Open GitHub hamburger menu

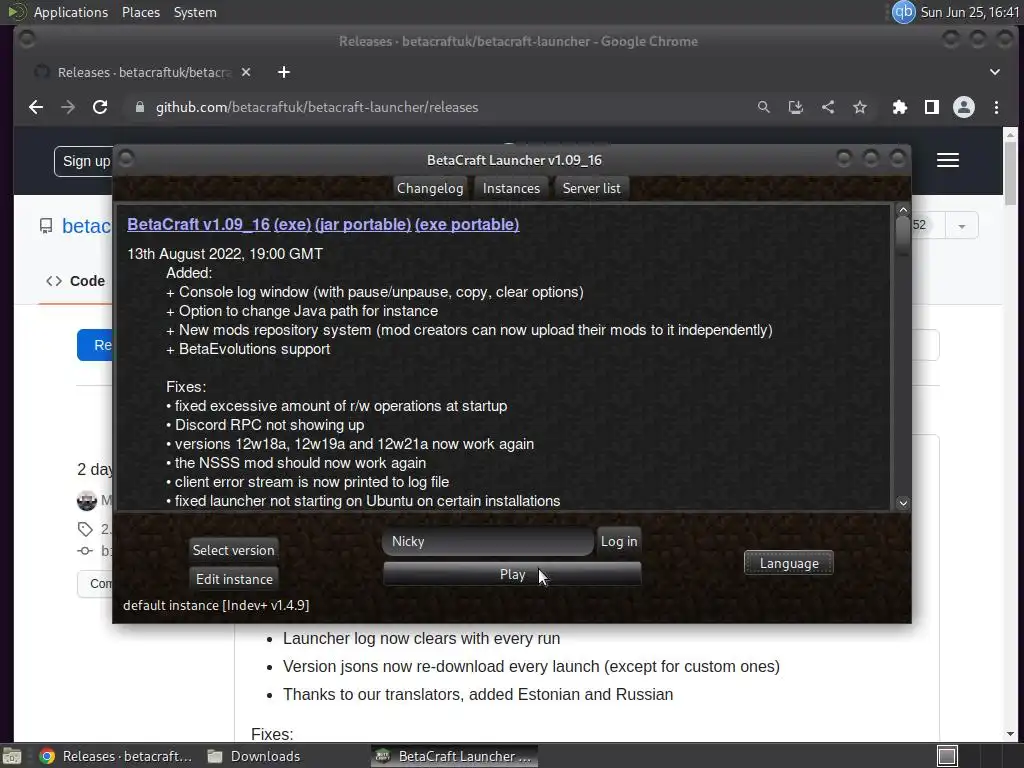(948, 160)
